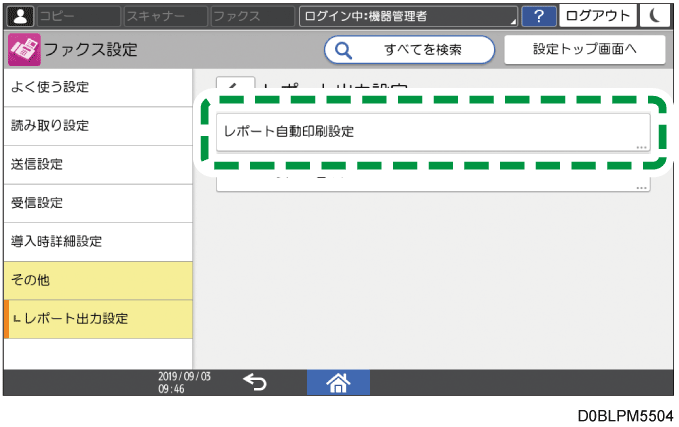The image size is (679, 427).
Task: Open すべてを検索 search box
Action: point(409,50)
